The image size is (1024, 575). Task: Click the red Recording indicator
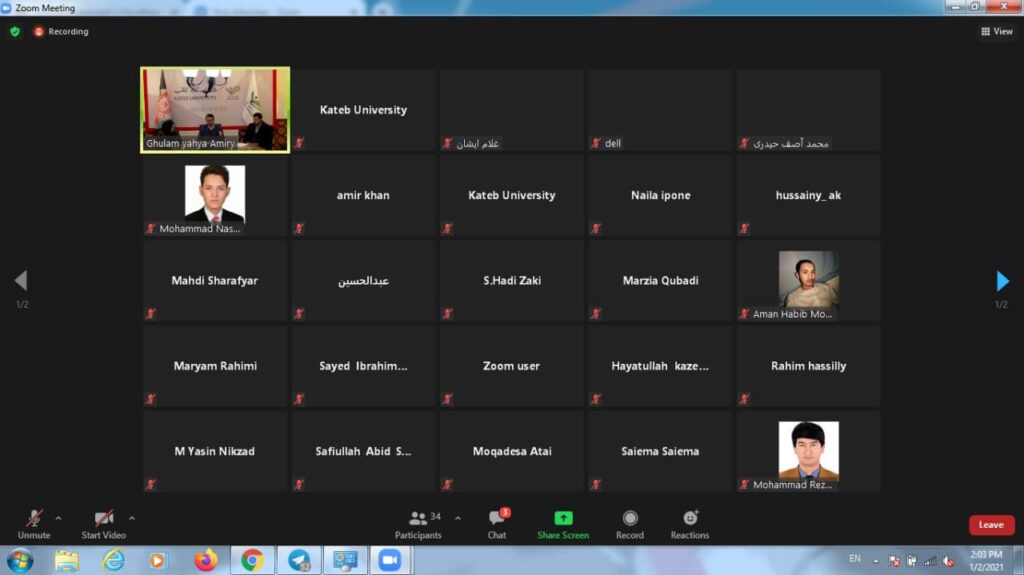pos(61,31)
